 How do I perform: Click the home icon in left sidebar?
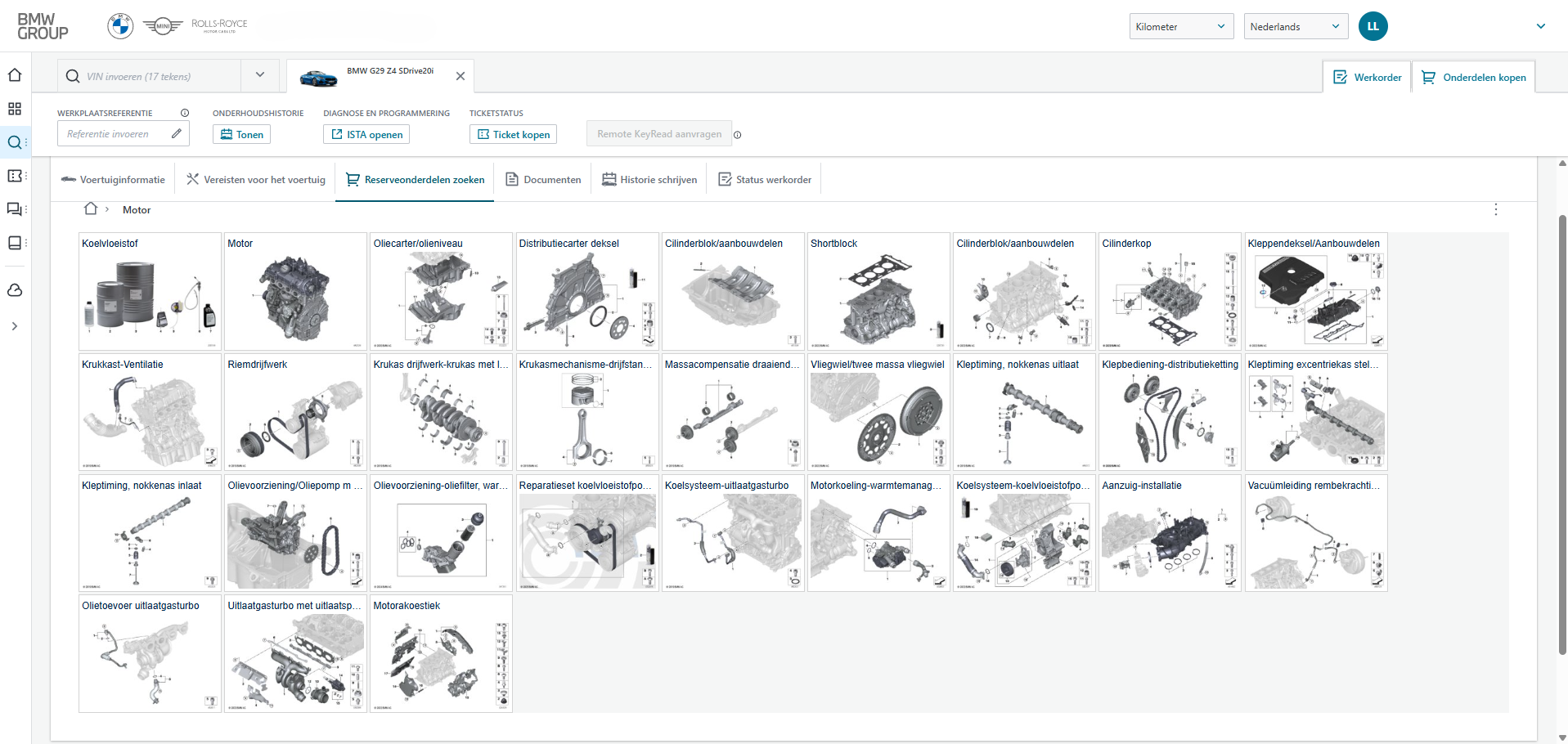click(x=15, y=75)
